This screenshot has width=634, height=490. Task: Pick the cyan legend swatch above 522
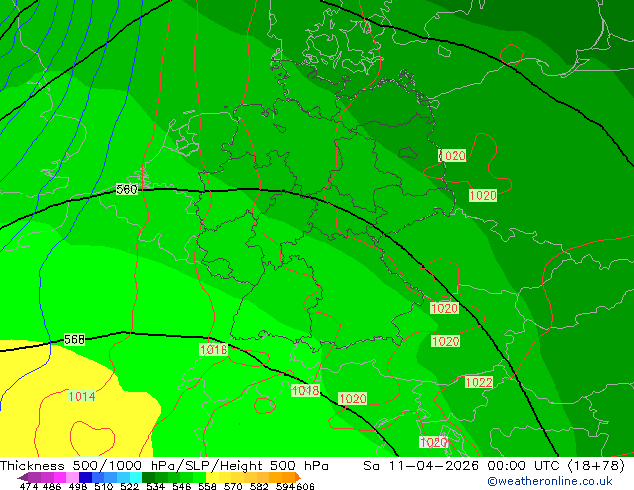(135, 477)
